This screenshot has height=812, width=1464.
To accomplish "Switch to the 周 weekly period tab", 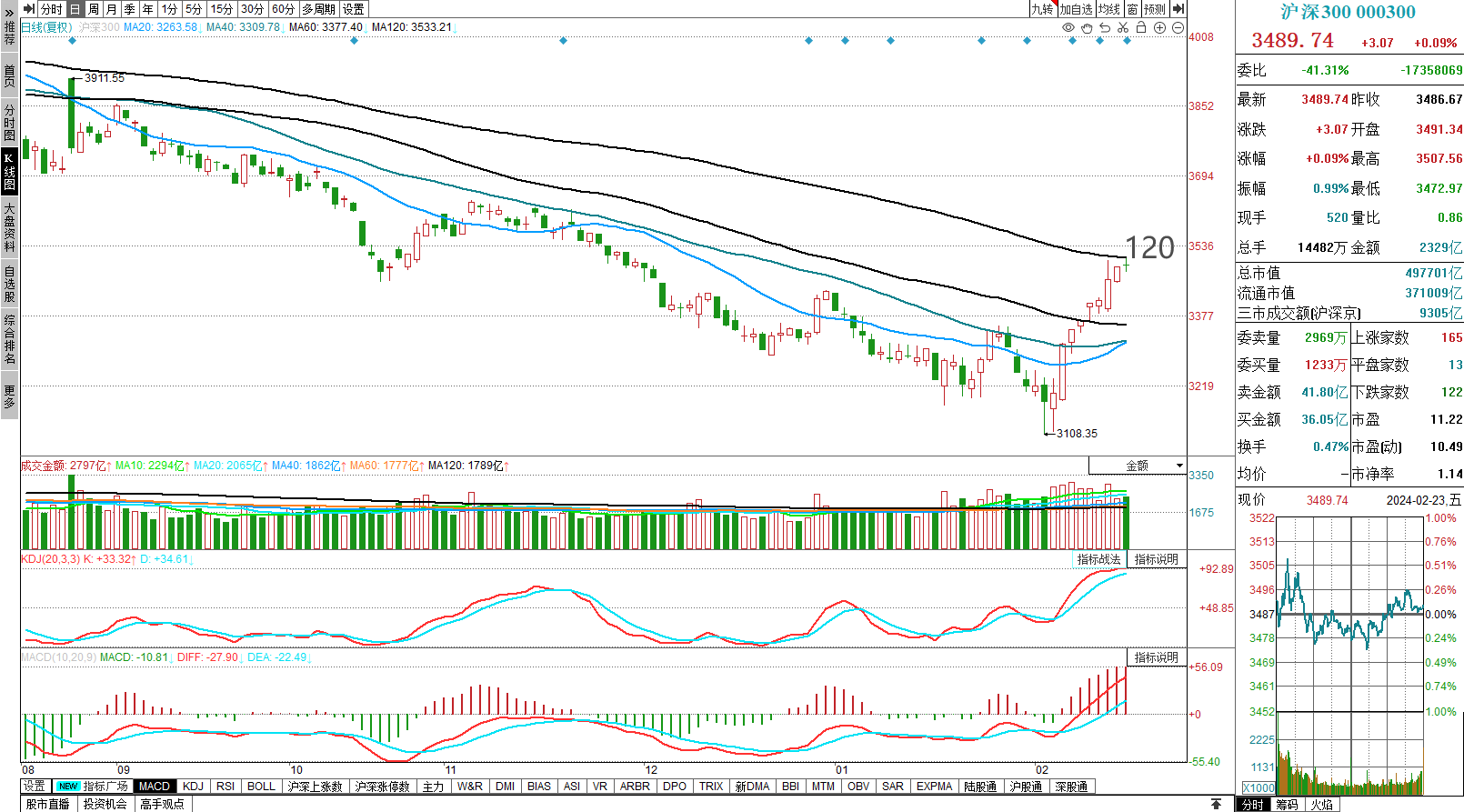I will click(93, 9).
